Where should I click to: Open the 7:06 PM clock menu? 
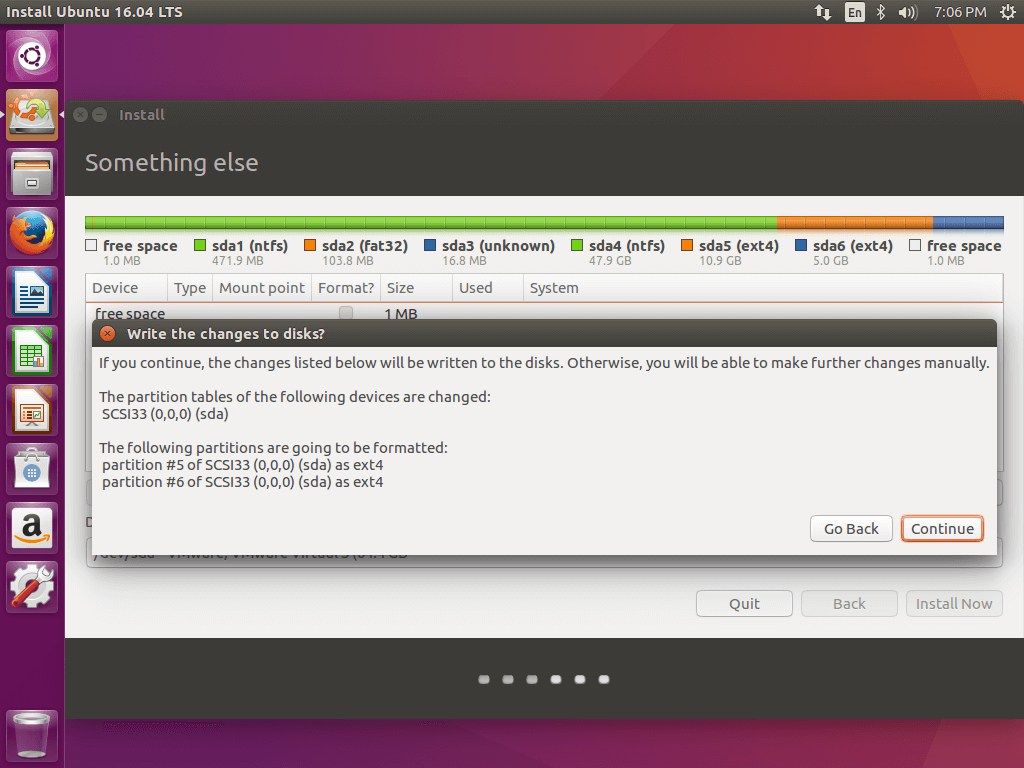[x=960, y=12]
